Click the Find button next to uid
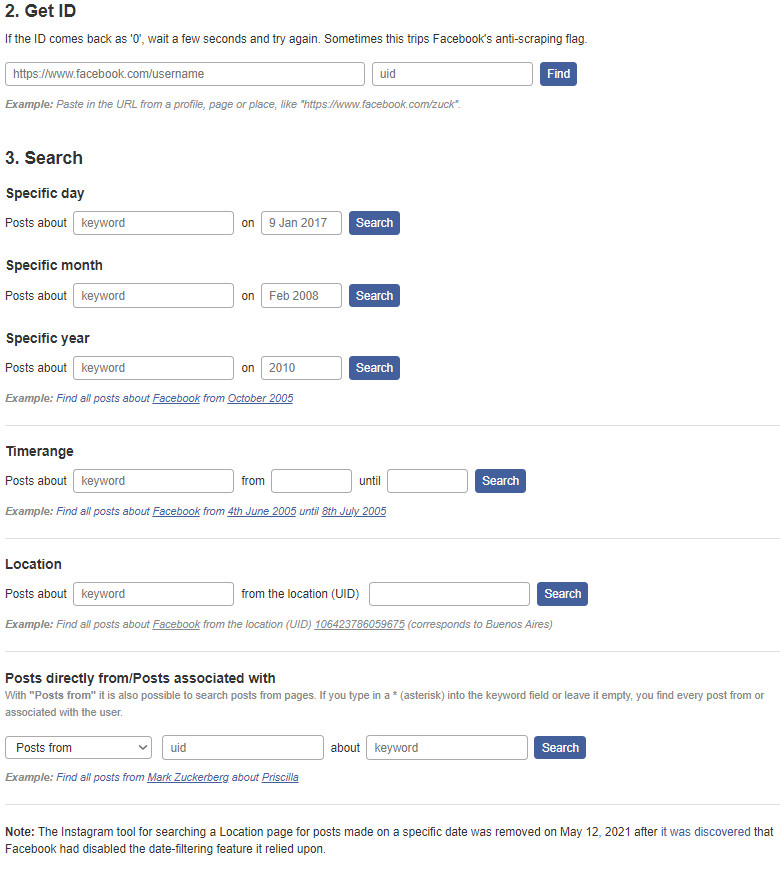 [x=558, y=74]
